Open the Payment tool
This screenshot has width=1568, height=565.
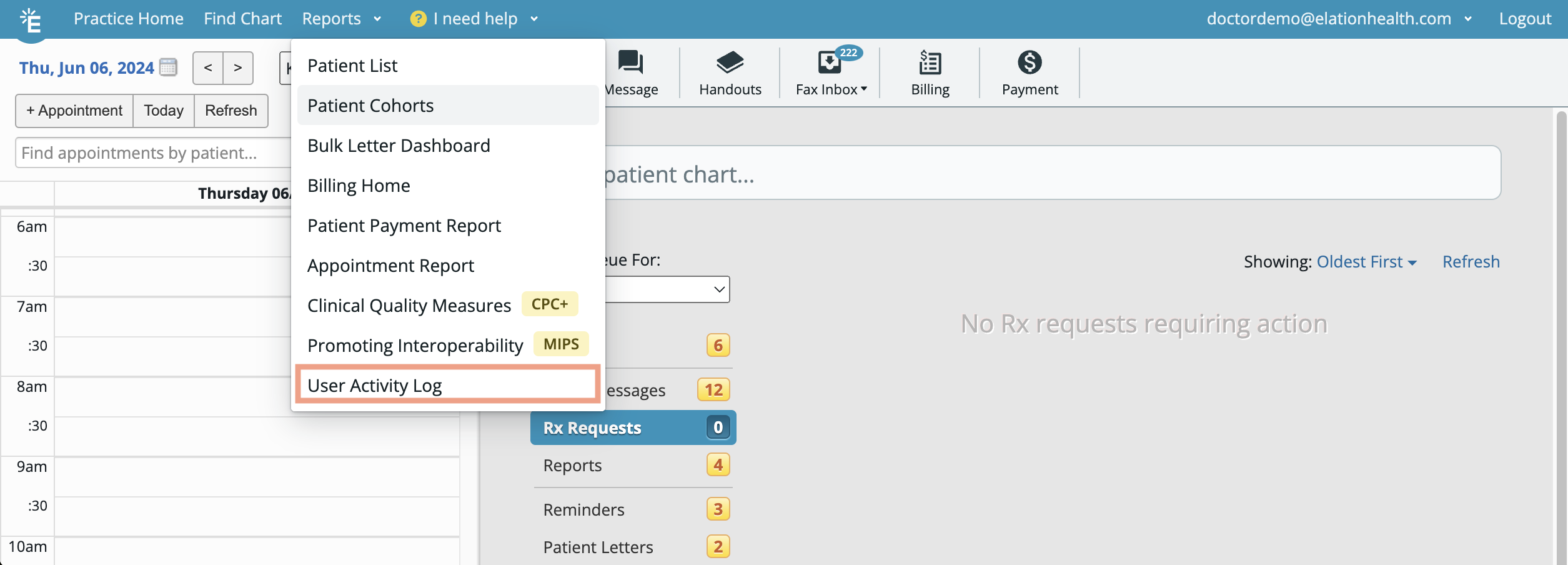click(x=1030, y=72)
